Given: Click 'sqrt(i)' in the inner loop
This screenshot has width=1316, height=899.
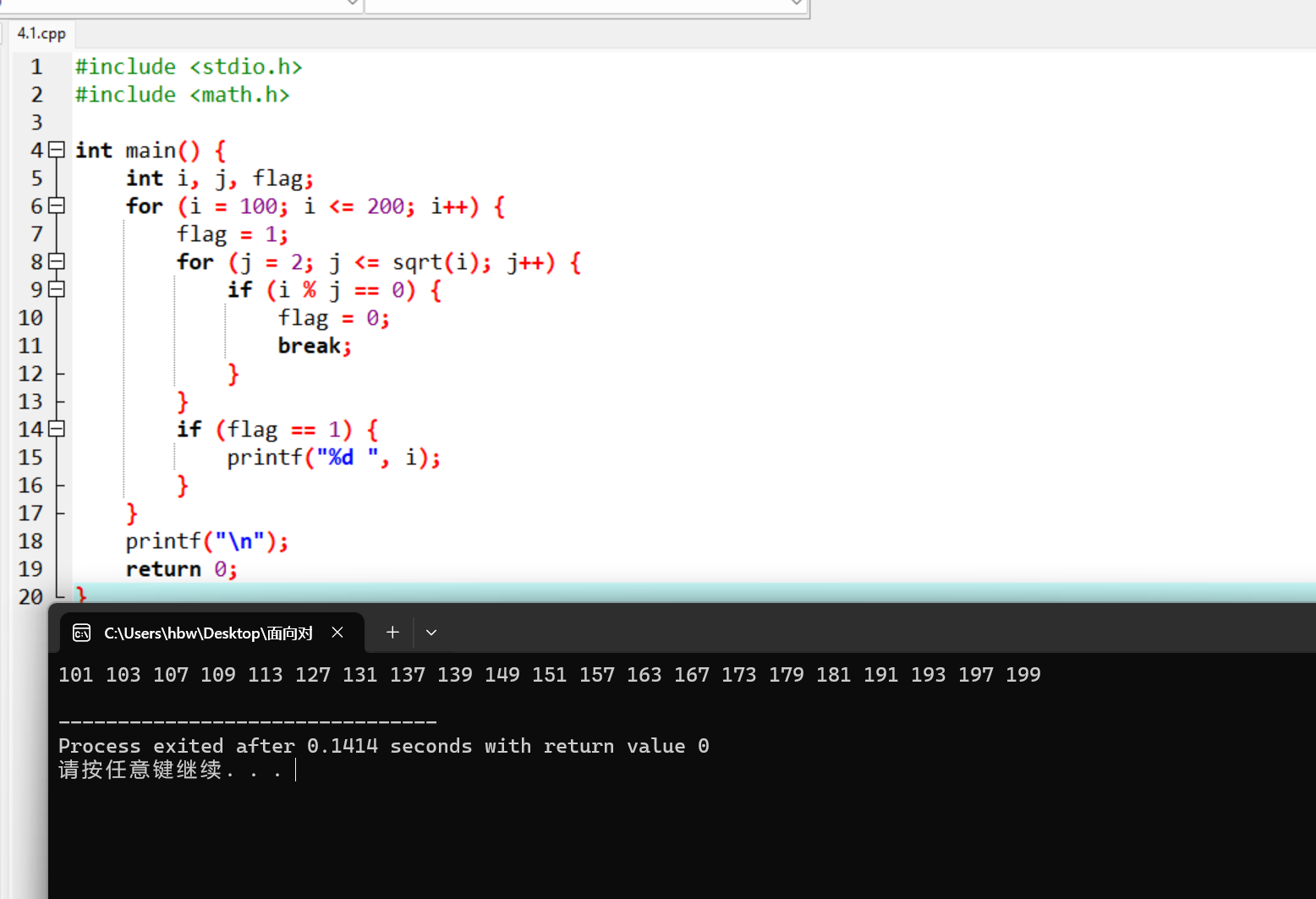Looking at the screenshot, I should 436,262.
